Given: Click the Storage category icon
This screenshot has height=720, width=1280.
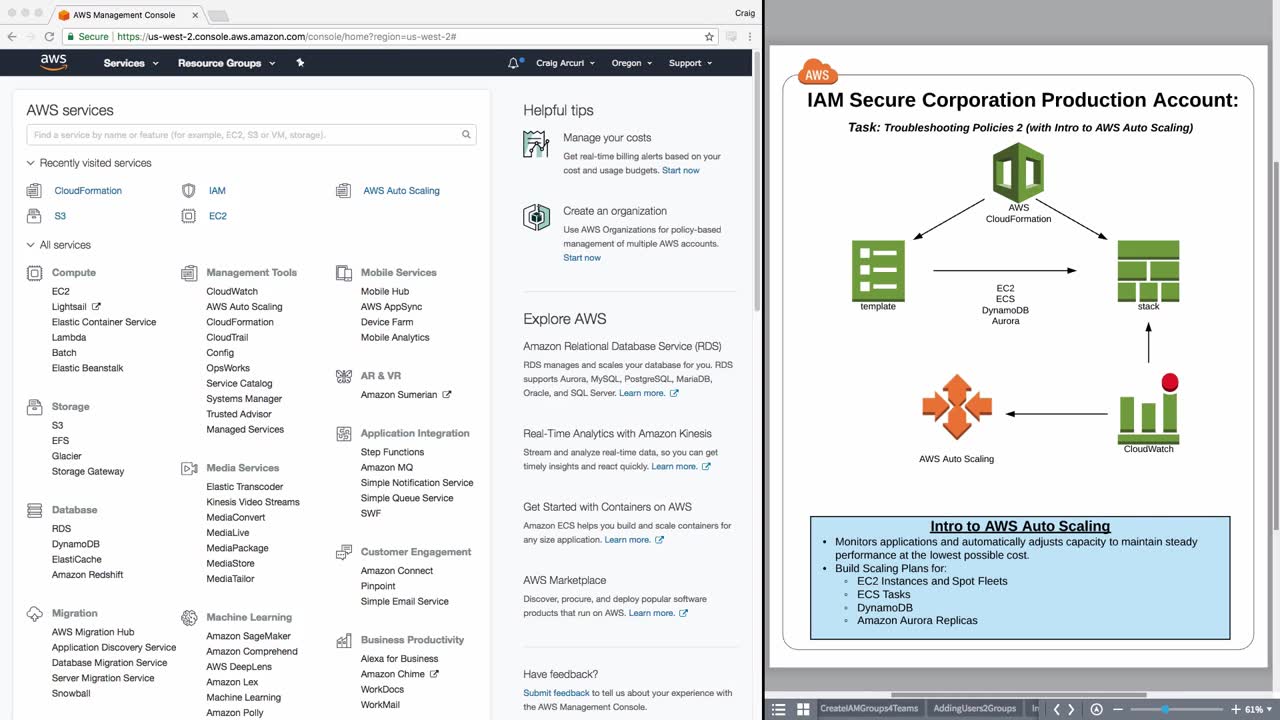Looking at the screenshot, I should coord(35,407).
